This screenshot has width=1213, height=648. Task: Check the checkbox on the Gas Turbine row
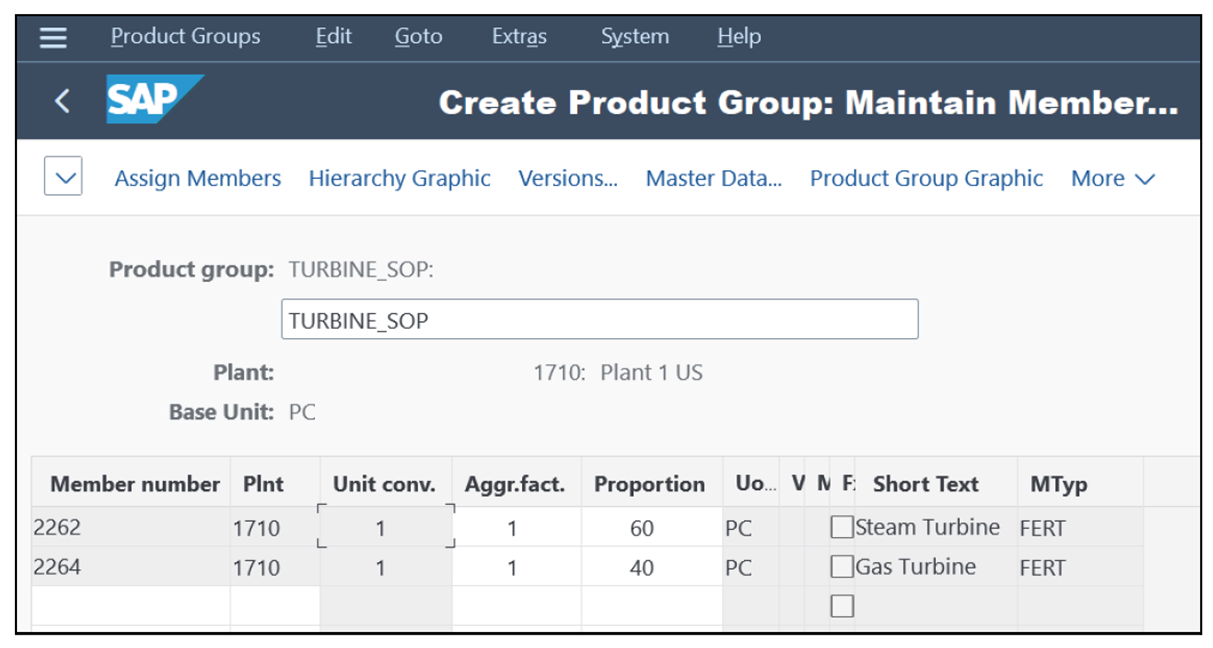click(x=843, y=566)
